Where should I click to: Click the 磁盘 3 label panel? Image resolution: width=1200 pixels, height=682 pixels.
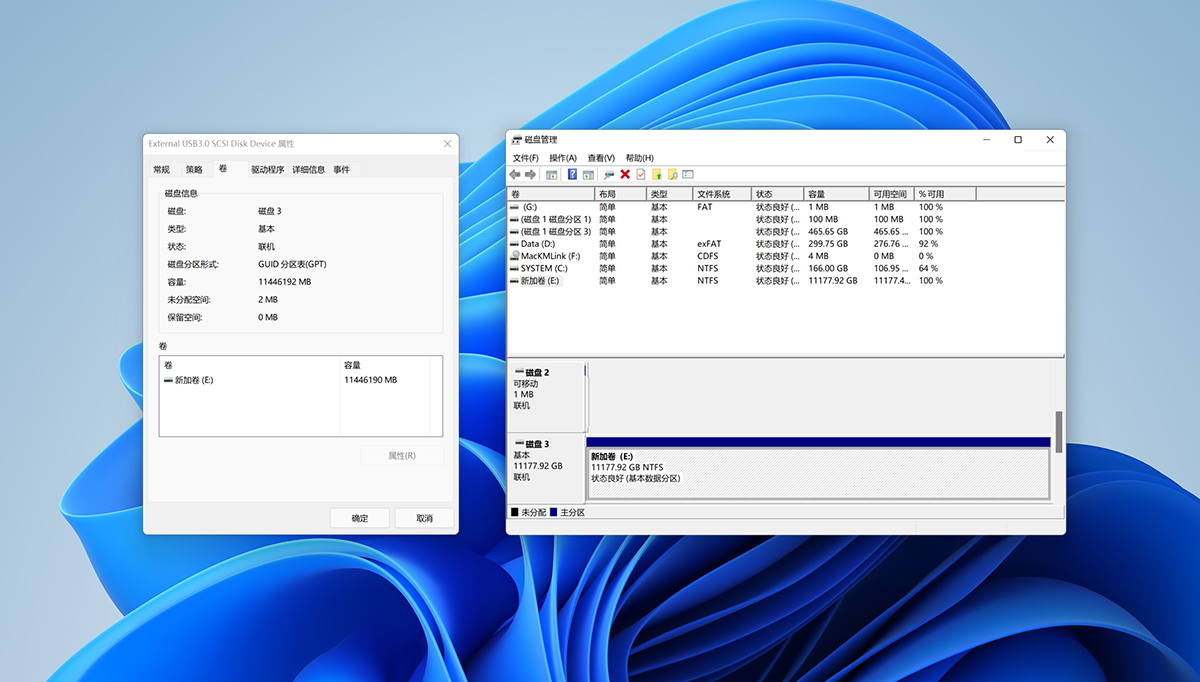click(546, 467)
